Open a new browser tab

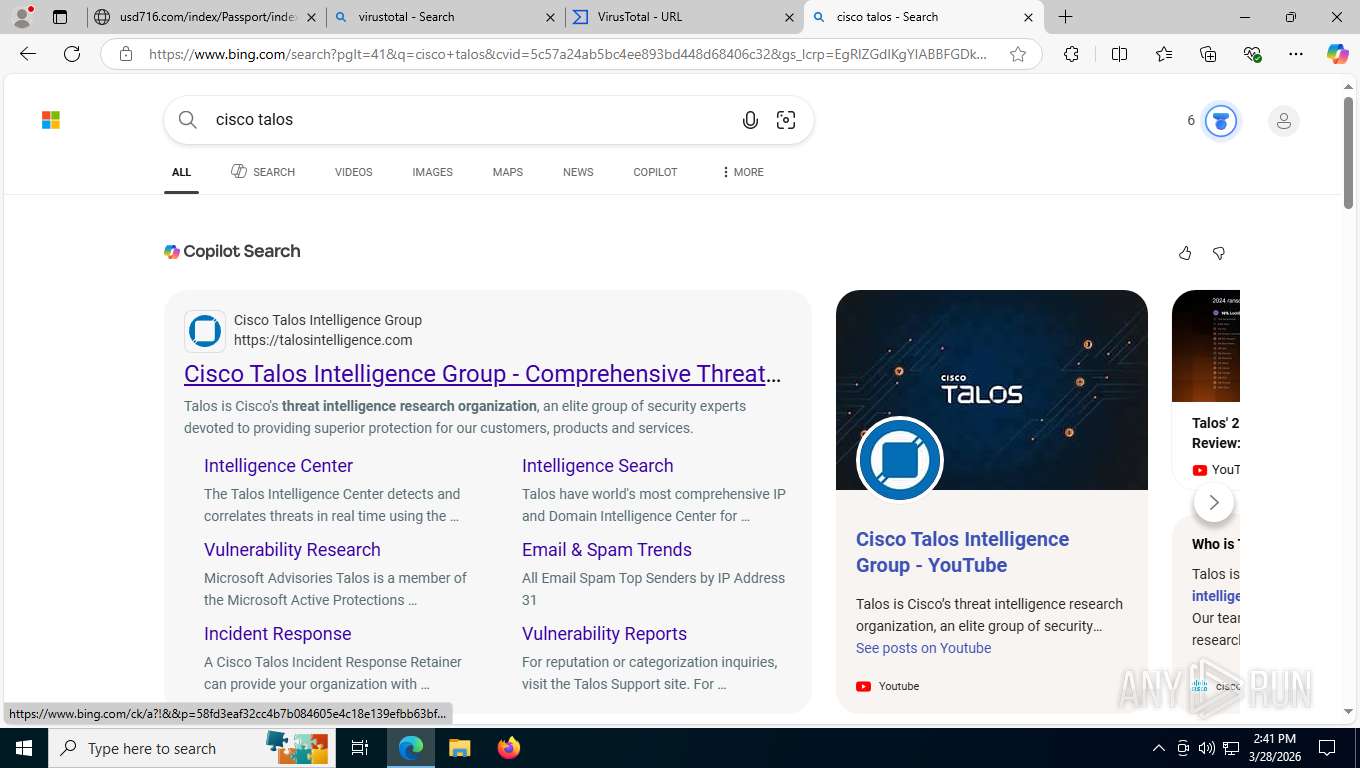click(1066, 17)
